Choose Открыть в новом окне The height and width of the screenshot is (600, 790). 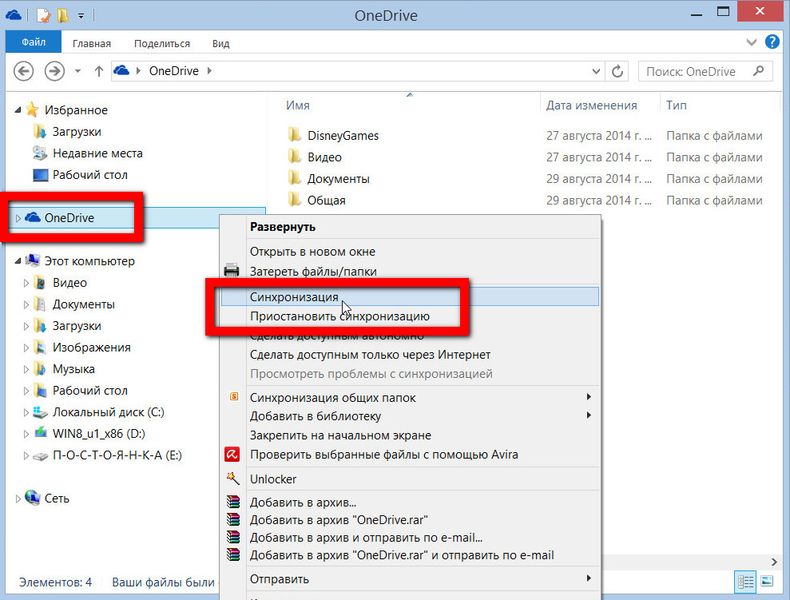(x=410, y=251)
